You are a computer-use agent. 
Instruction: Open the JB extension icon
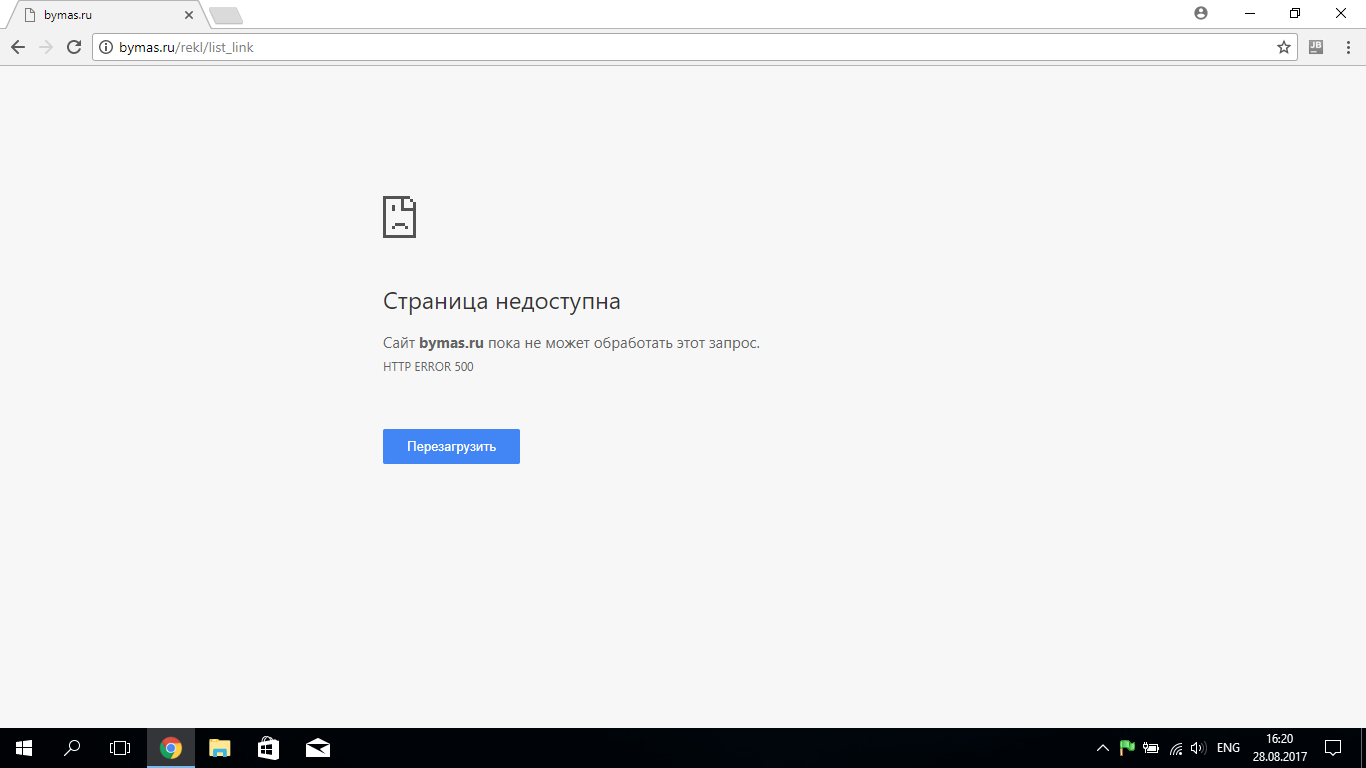coord(1316,47)
